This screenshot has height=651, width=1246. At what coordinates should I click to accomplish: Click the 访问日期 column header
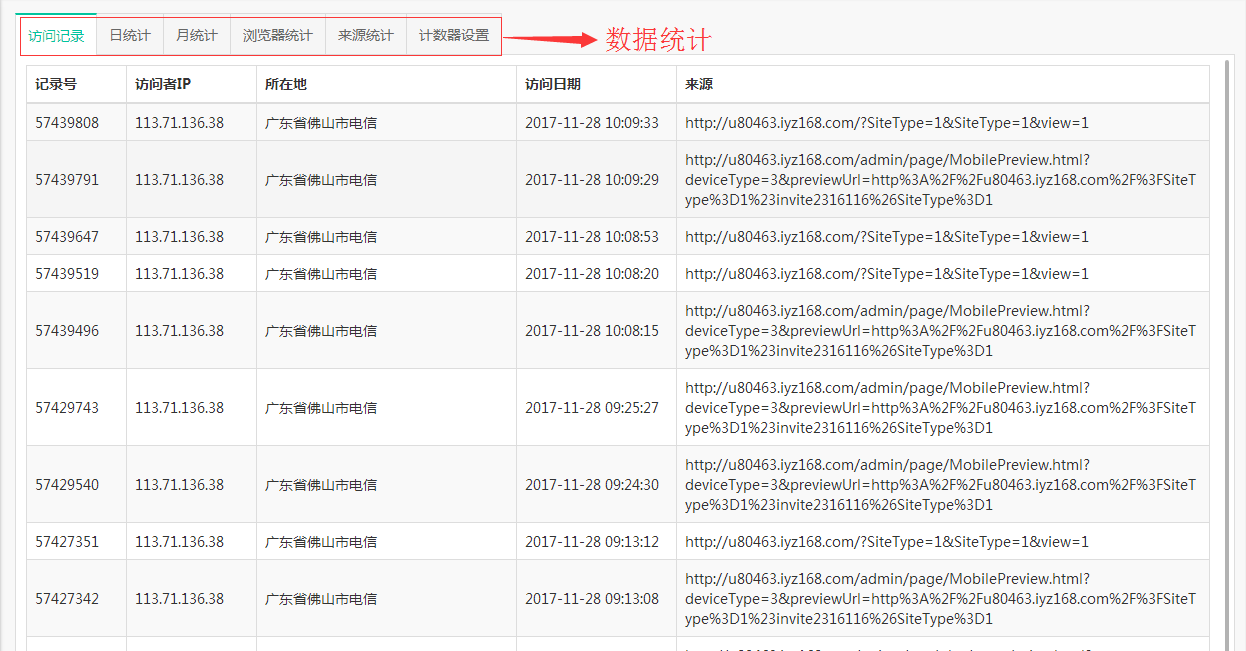[x=553, y=85]
